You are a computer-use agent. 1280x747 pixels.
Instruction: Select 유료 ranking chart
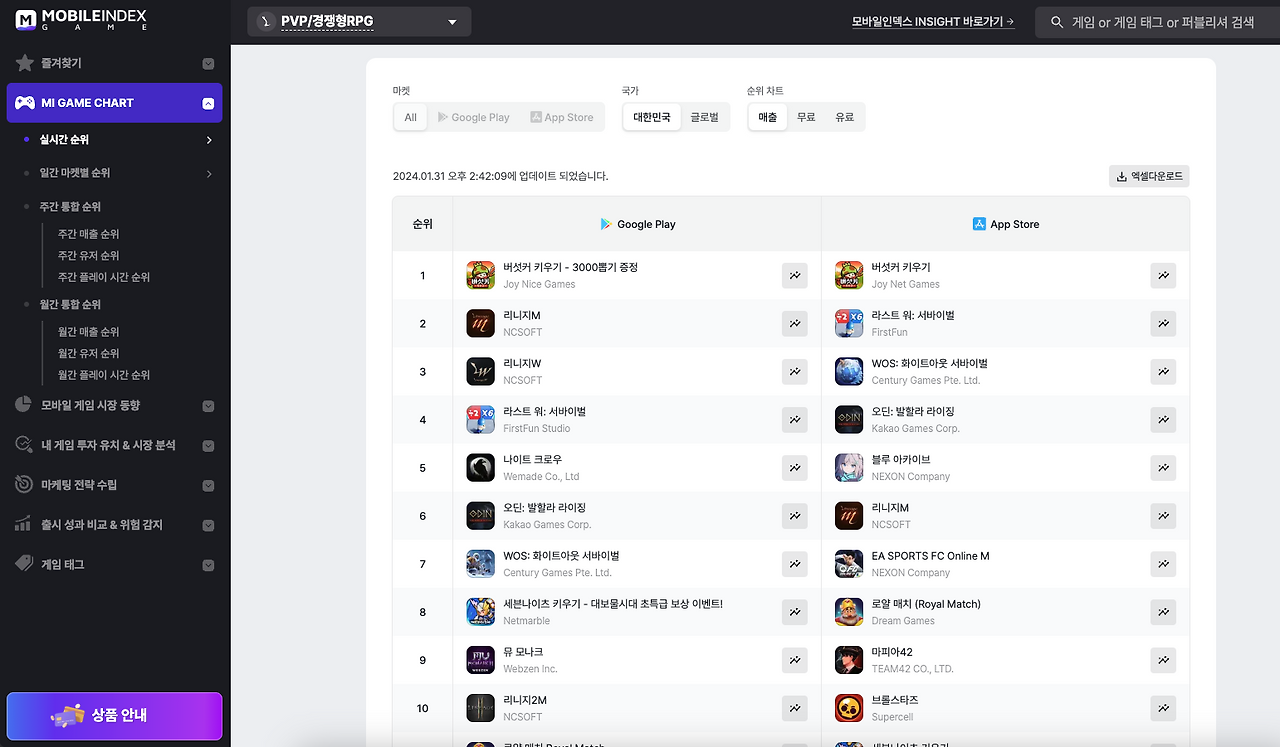click(x=845, y=117)
